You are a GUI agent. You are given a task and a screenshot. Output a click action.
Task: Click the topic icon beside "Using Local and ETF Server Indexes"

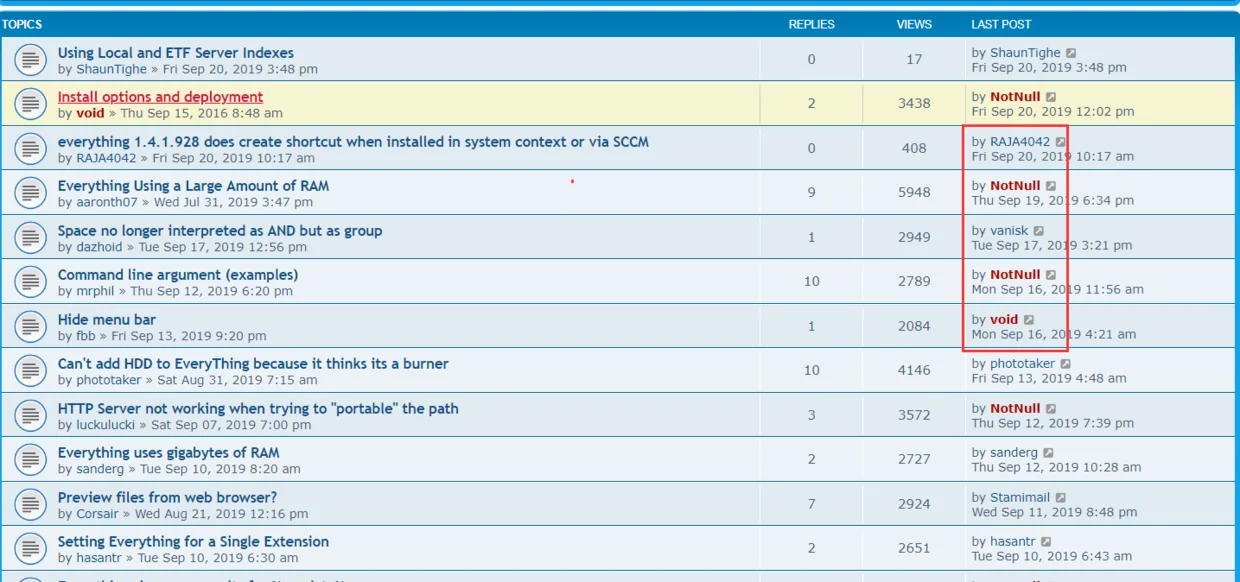(31, 60)
